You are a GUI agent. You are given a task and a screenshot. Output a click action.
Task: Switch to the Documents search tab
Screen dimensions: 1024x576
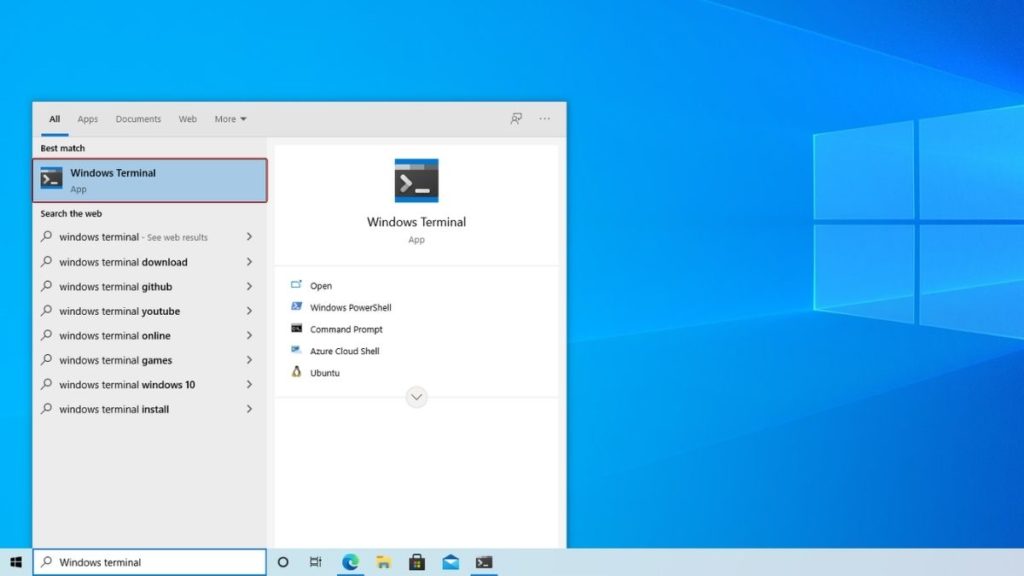point(138,118)
